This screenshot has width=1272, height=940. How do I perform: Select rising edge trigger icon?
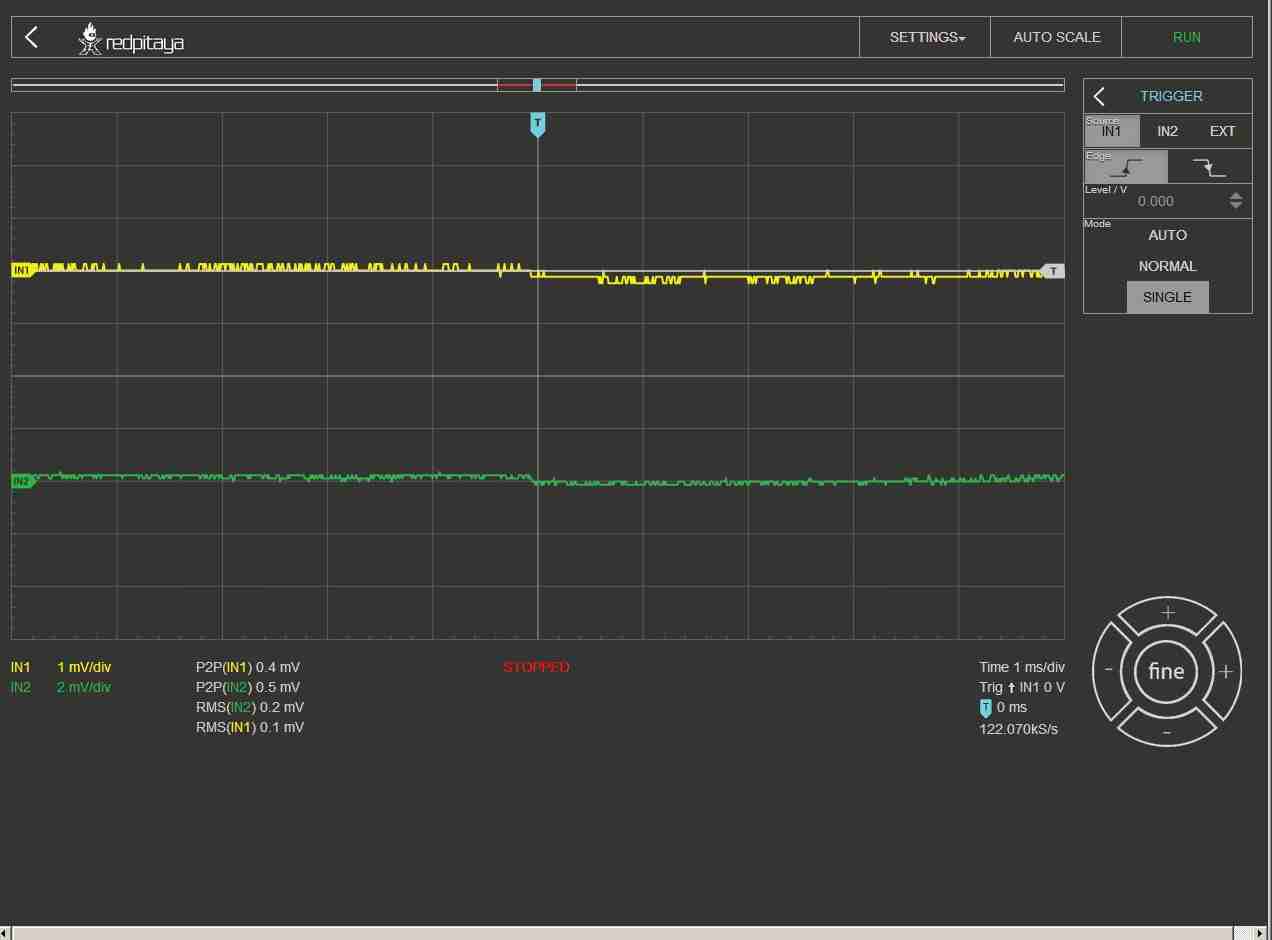pyautogui.click(x=1126, y=167)
